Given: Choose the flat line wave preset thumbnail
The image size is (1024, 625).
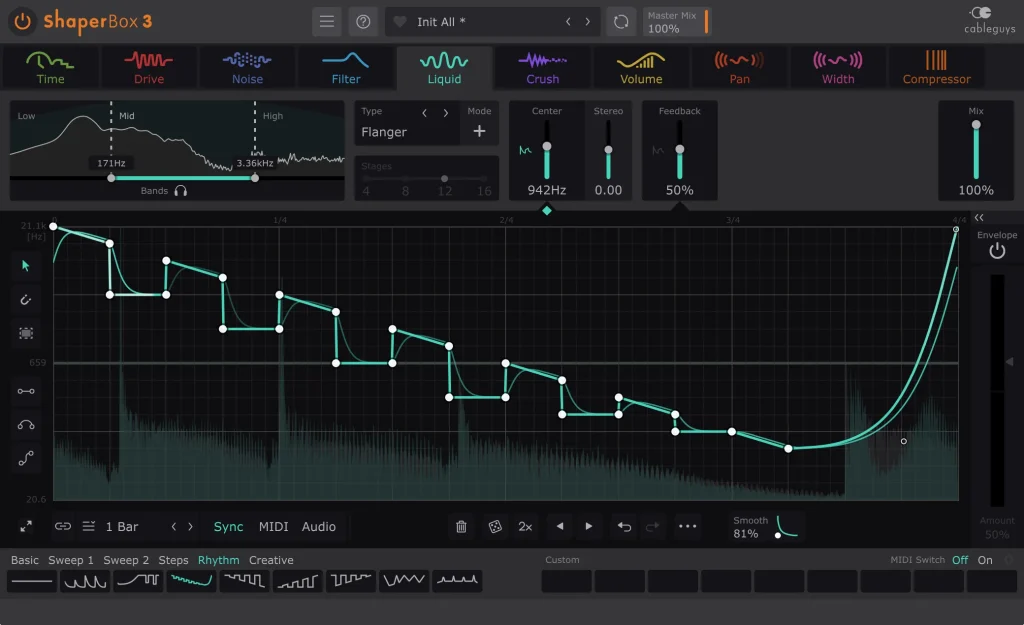Looking at the screenshot, I should pyautogui.click(x=31, y=581).
